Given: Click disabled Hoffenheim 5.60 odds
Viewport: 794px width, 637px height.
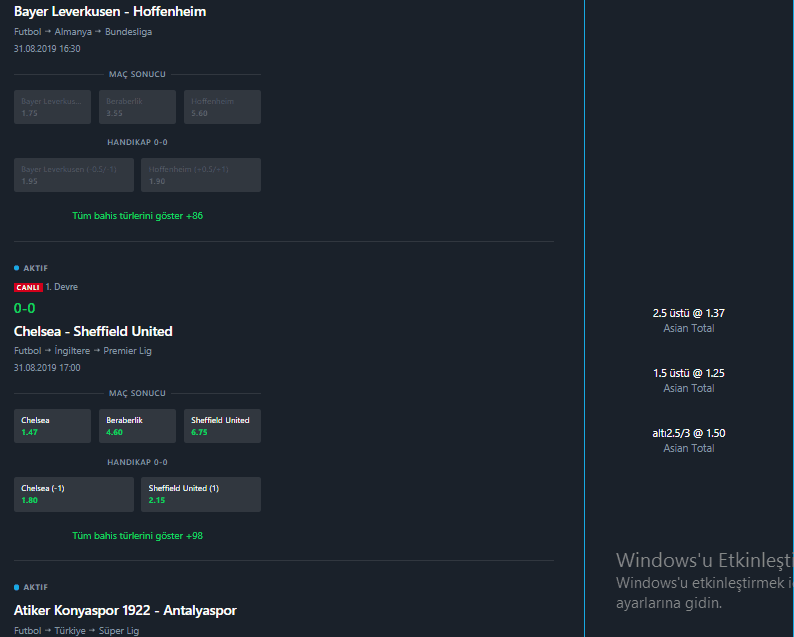Looking at the screenshot, I should click(222, 107).
